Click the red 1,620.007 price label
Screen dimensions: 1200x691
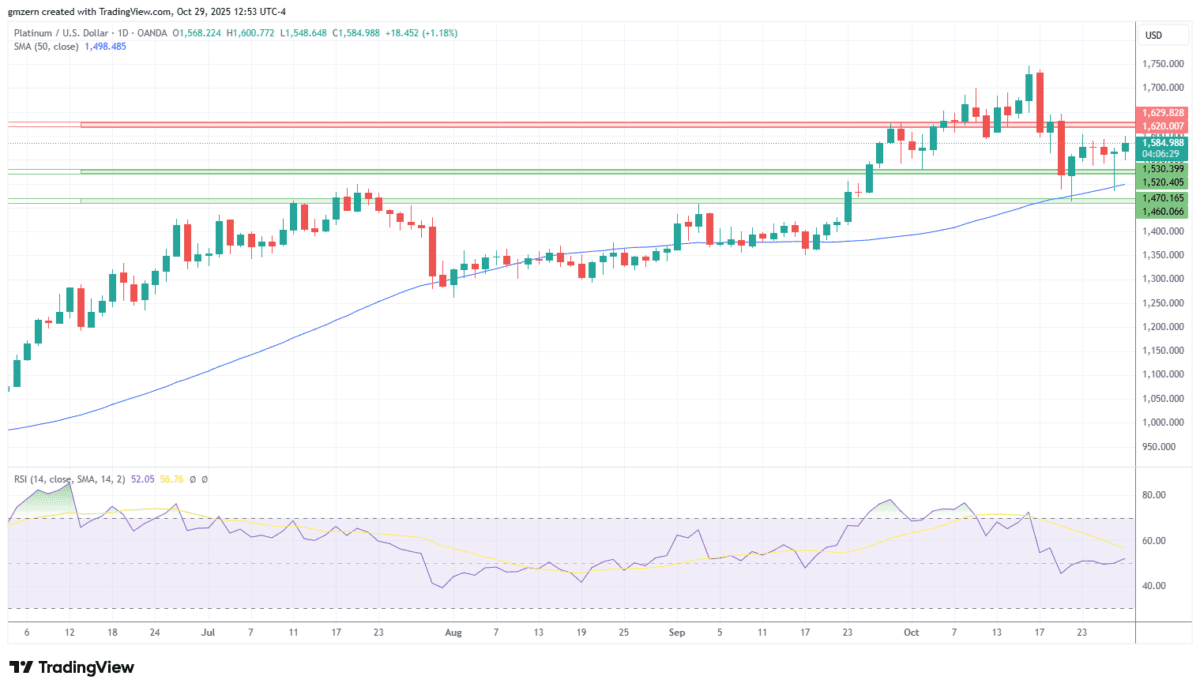click(1162, 126)
